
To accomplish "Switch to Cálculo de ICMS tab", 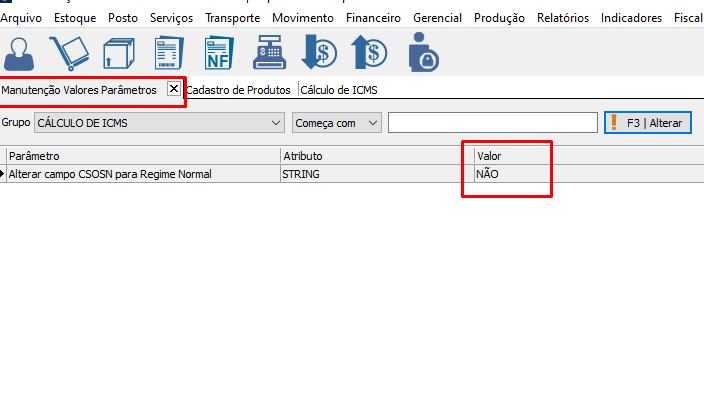I will 339,90.
